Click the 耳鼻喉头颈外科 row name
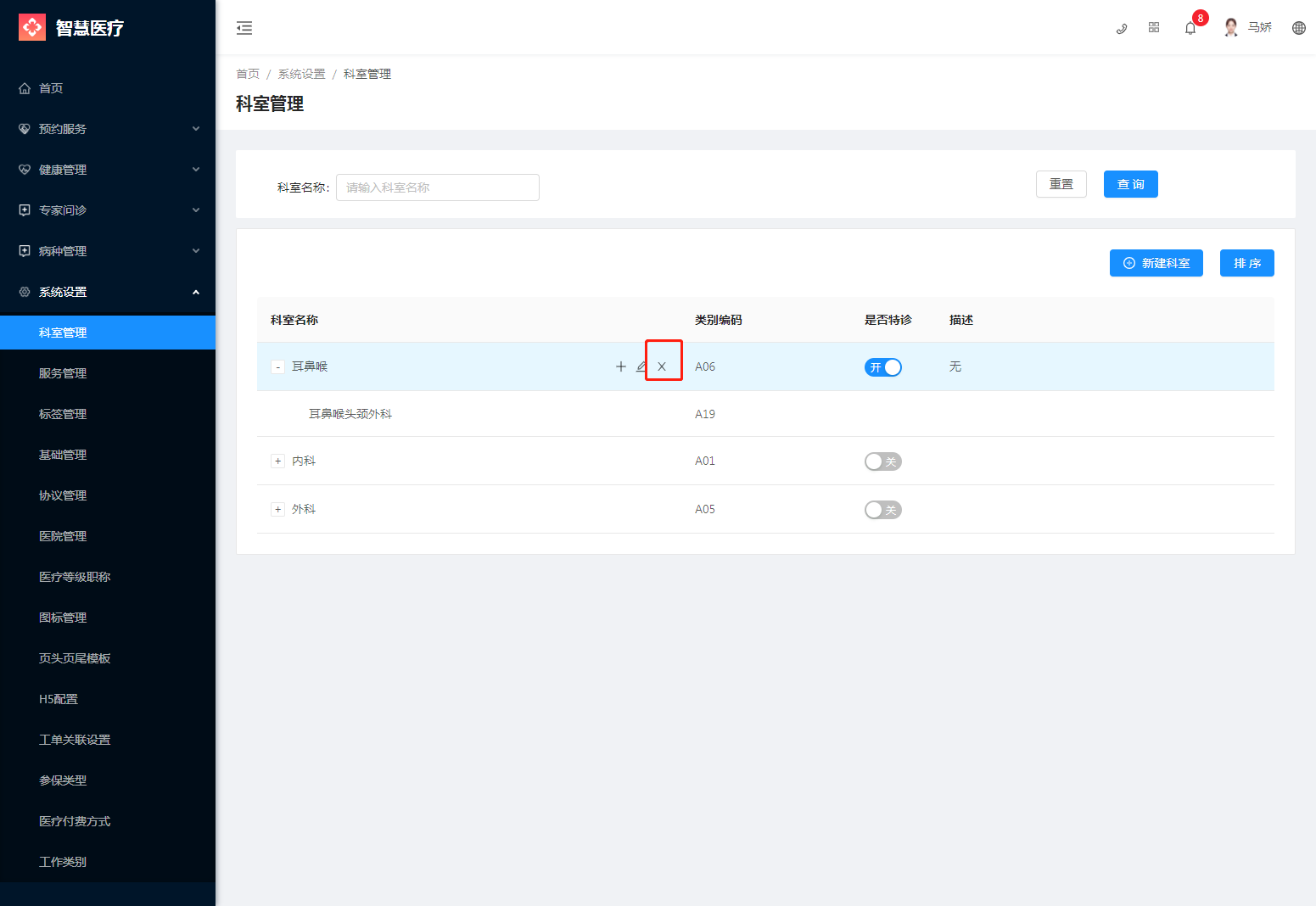The height and width of the screenshot is (906, 1316). 350,414
